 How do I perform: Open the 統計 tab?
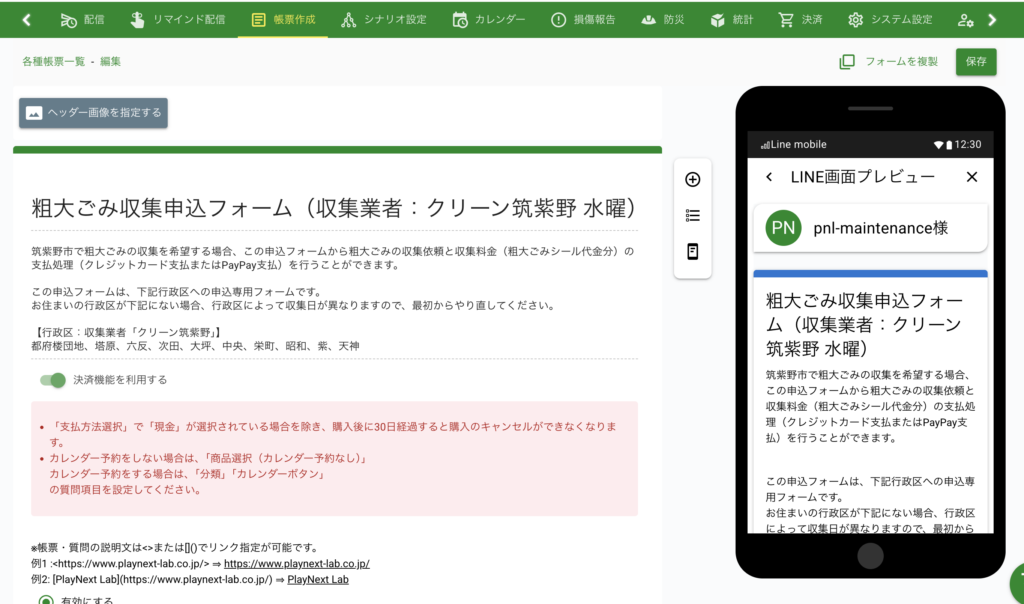tap(731, 20)
